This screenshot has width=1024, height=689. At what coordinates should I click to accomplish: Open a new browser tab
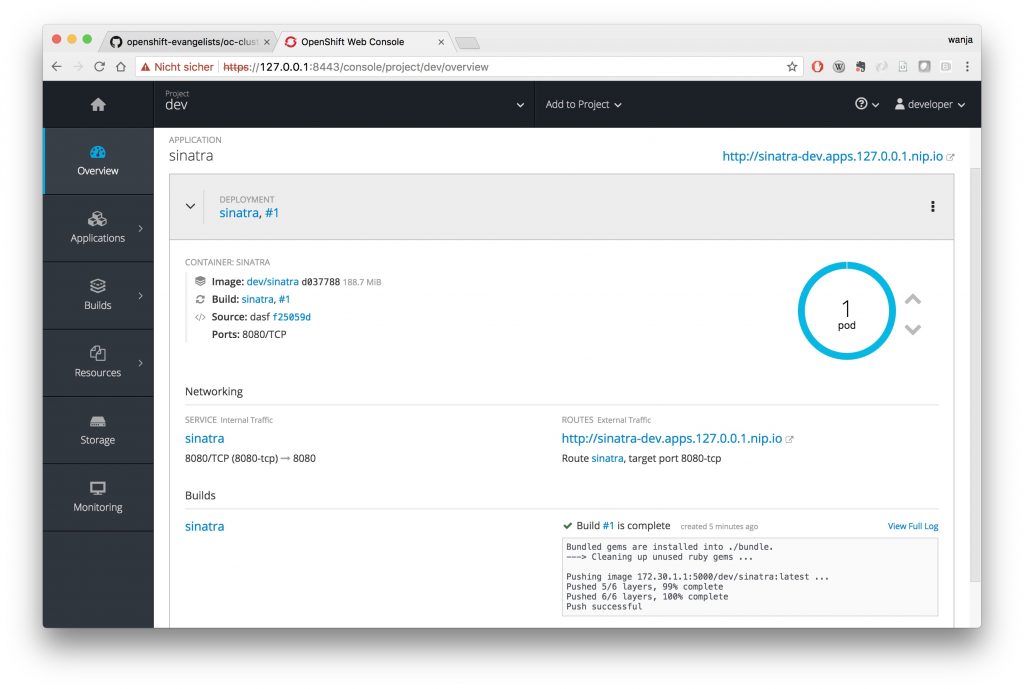[x=468, y=43]
